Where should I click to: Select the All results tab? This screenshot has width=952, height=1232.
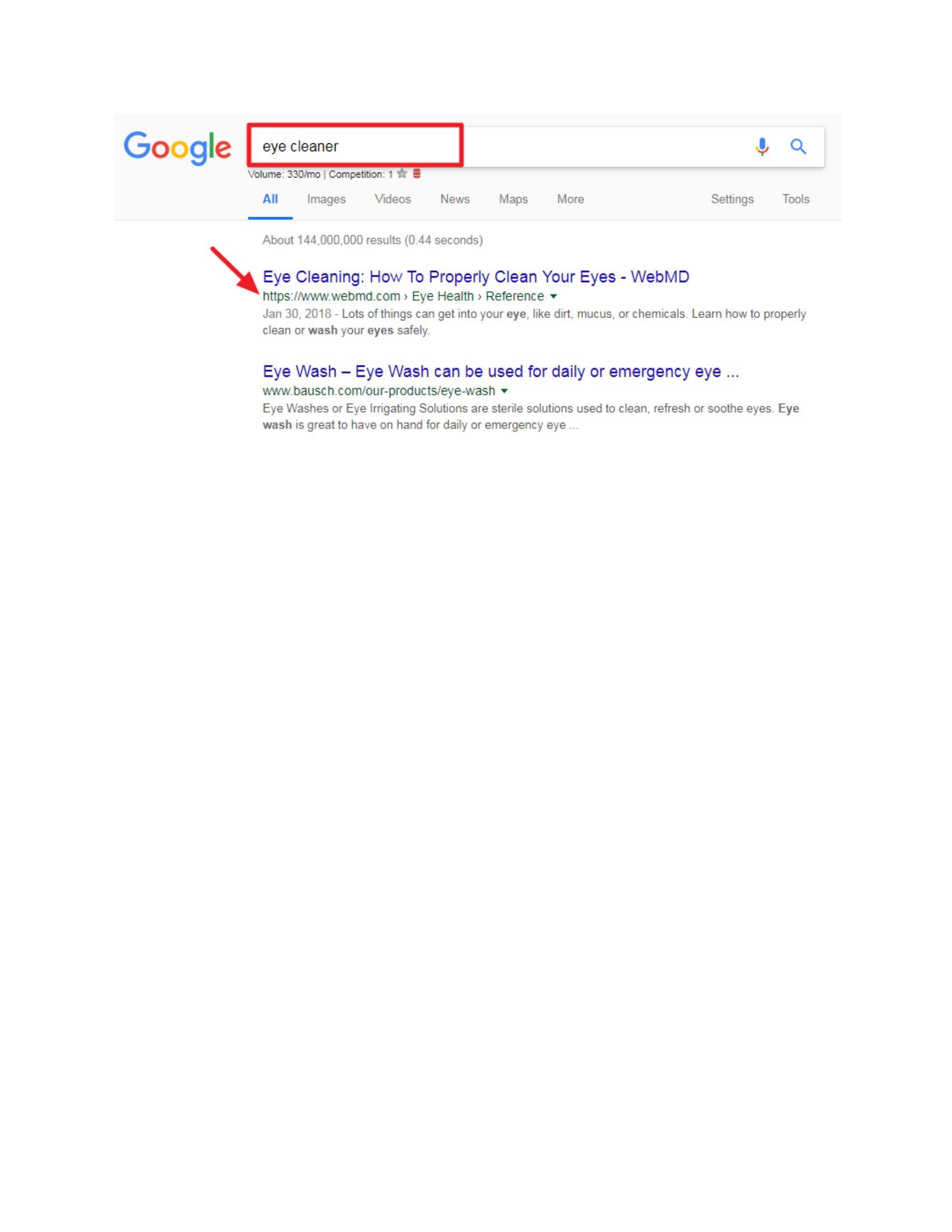(270, 199)
